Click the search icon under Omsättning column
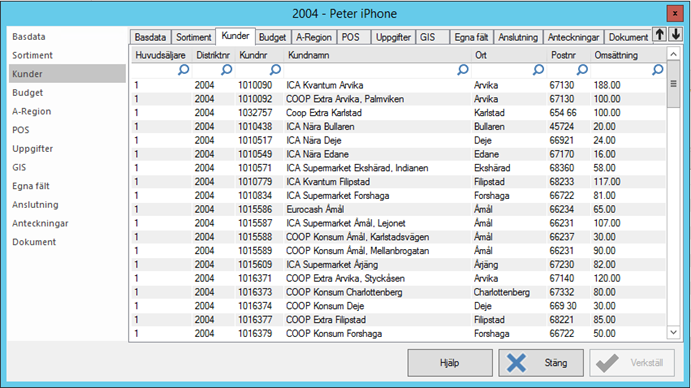691x388 pixels. pyautogui.click(x=658, y=70)
